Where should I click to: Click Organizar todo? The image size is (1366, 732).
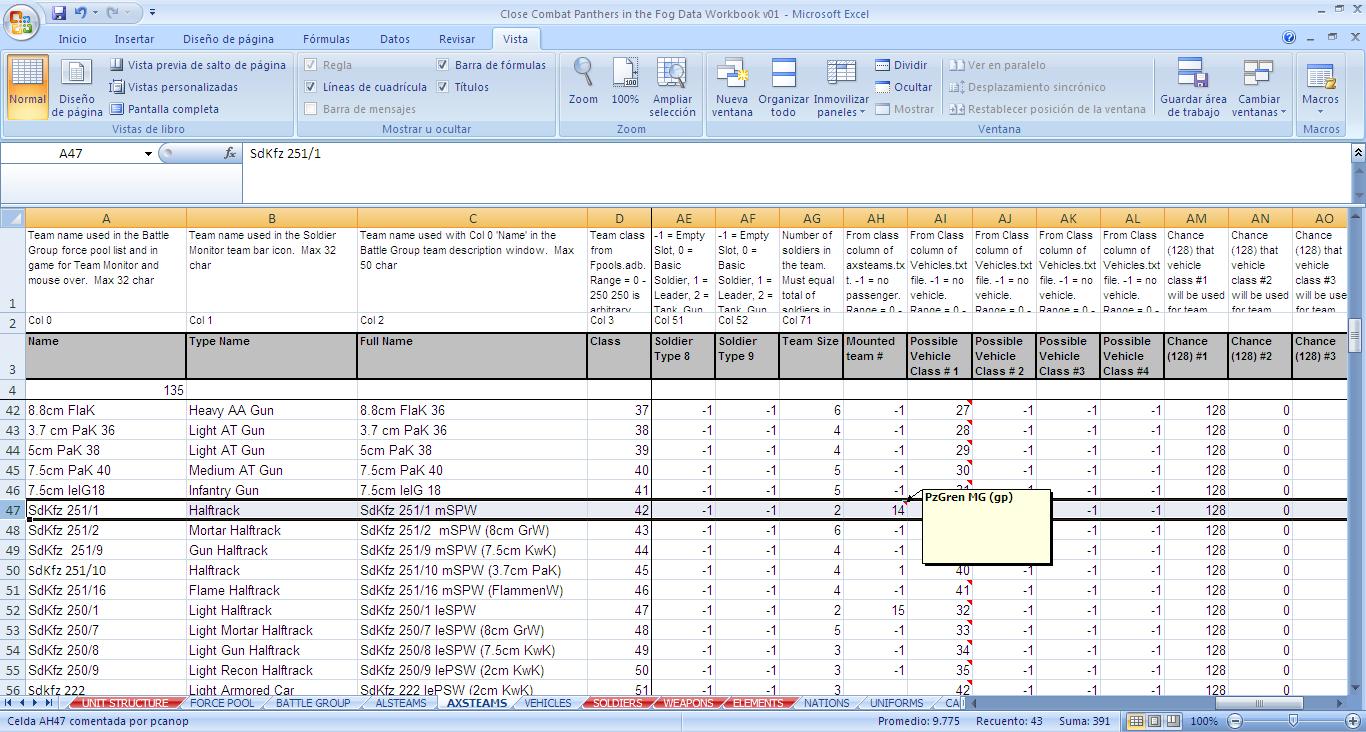coord(784,87)
